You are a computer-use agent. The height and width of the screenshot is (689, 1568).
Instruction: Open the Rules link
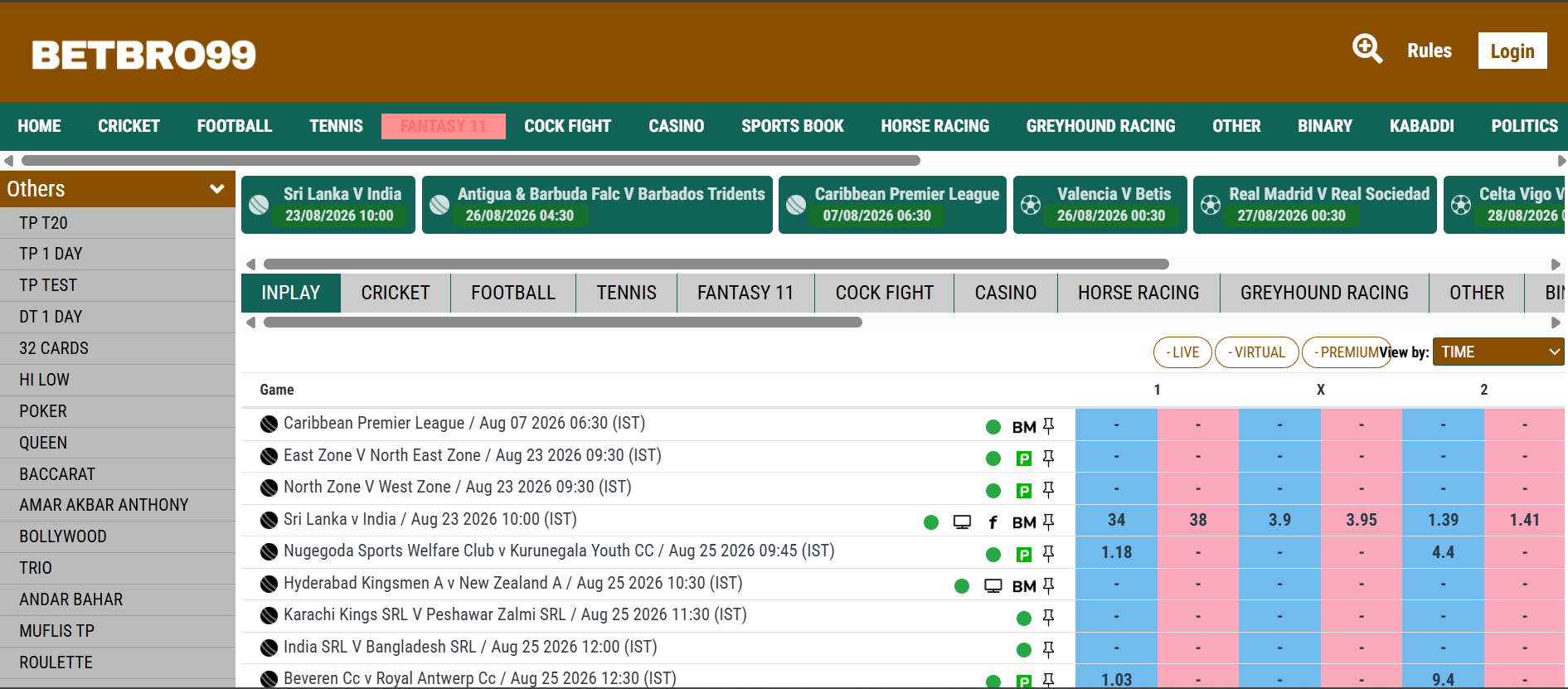[1430, 51]
